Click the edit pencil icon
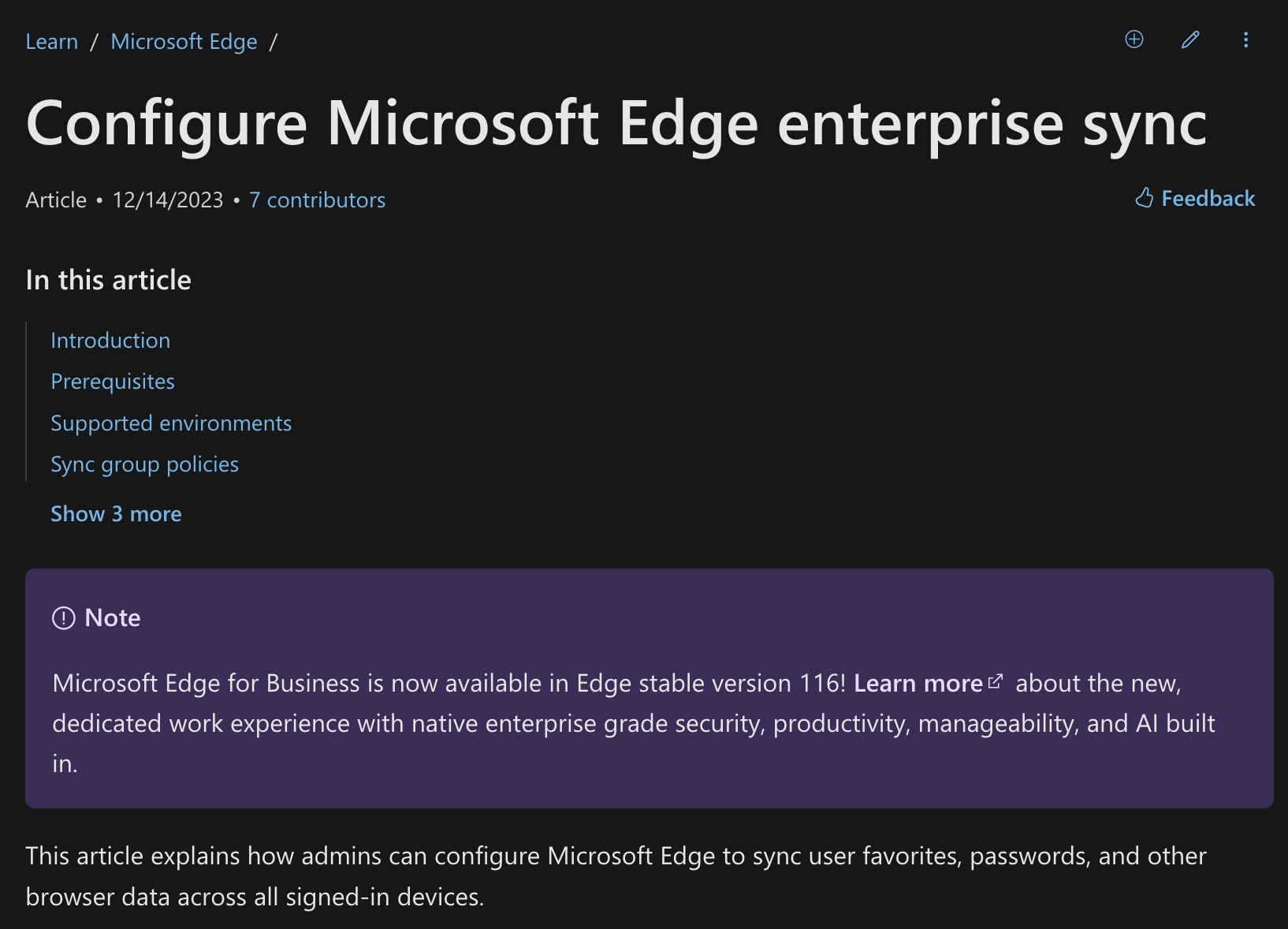Viewport: 1288px width, 929px height. pyautogui.click(x=1190, y=39)
